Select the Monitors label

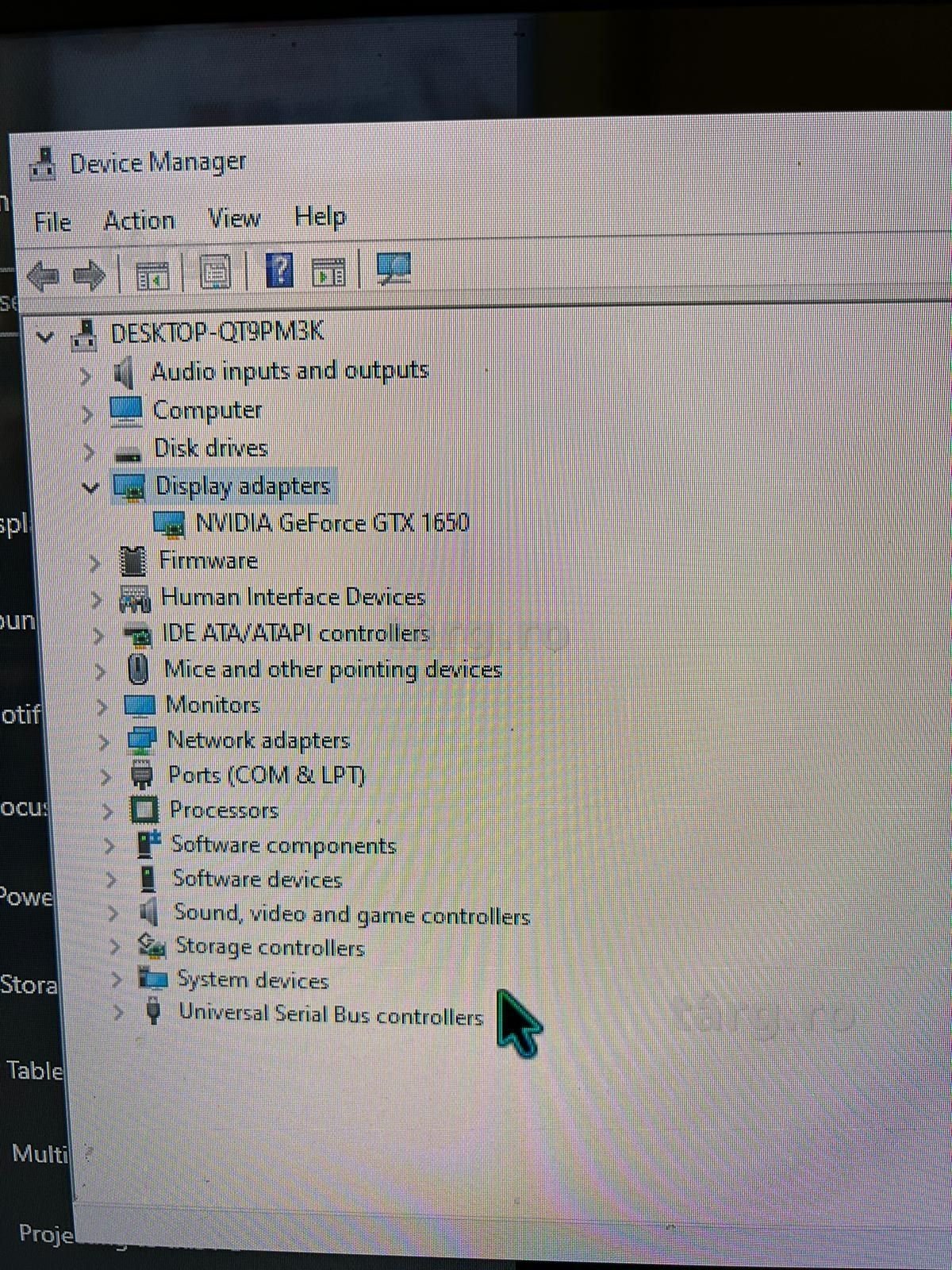point(213,704)
